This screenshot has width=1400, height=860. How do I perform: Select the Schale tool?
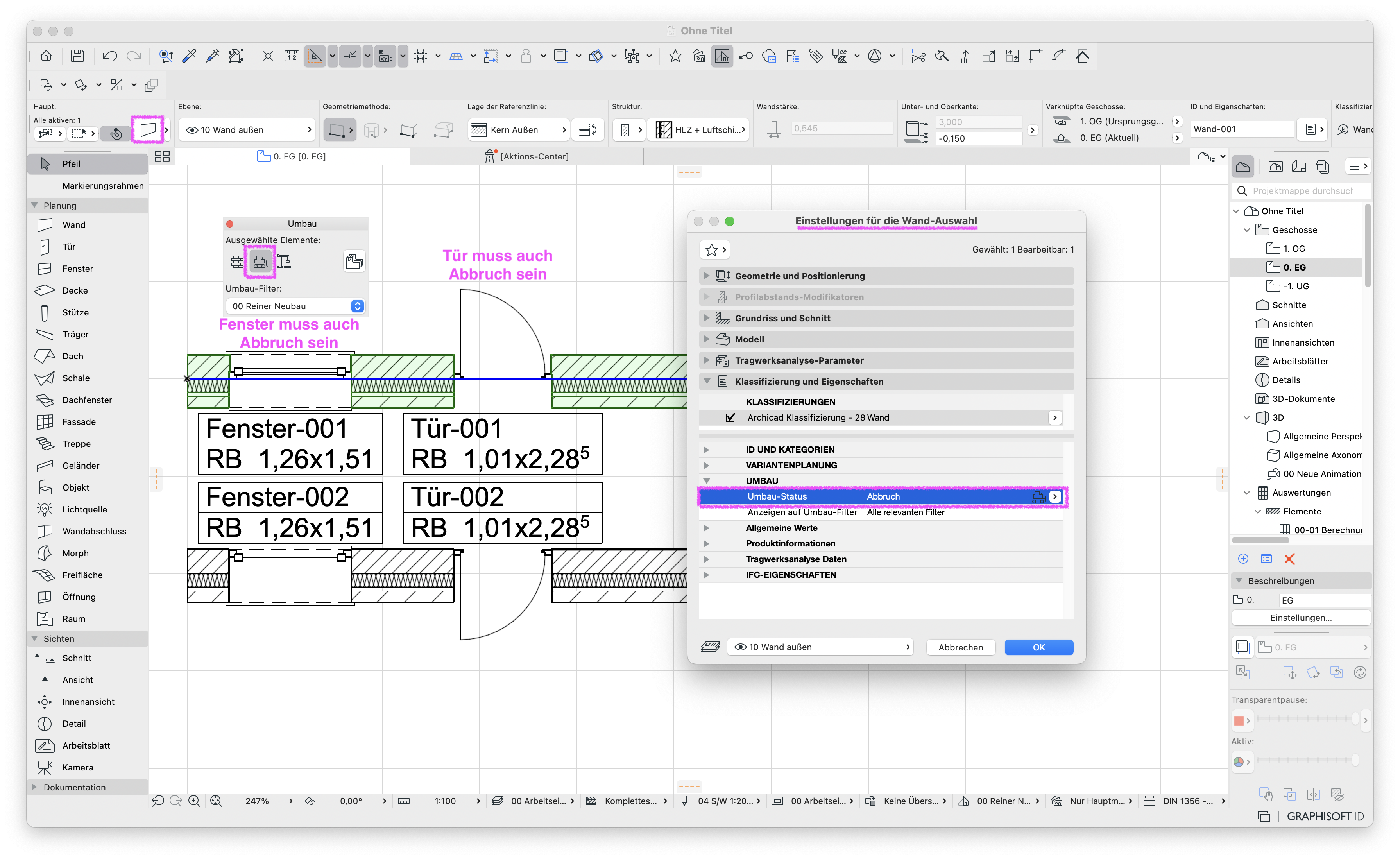pos(88,378)
